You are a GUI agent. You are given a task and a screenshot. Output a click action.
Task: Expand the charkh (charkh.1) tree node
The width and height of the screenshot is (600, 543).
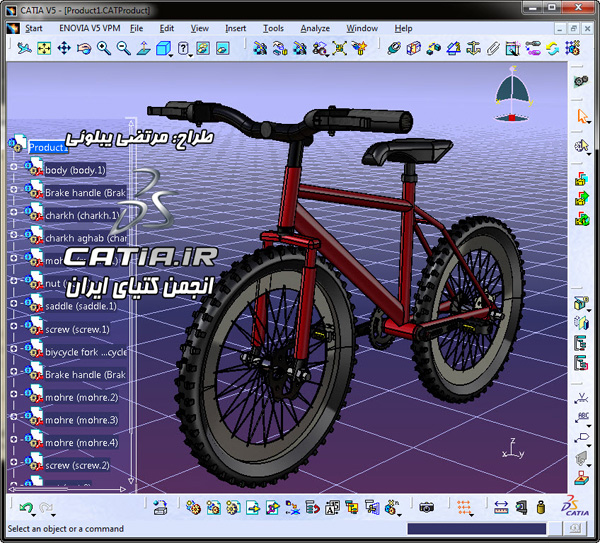(13, 212)
